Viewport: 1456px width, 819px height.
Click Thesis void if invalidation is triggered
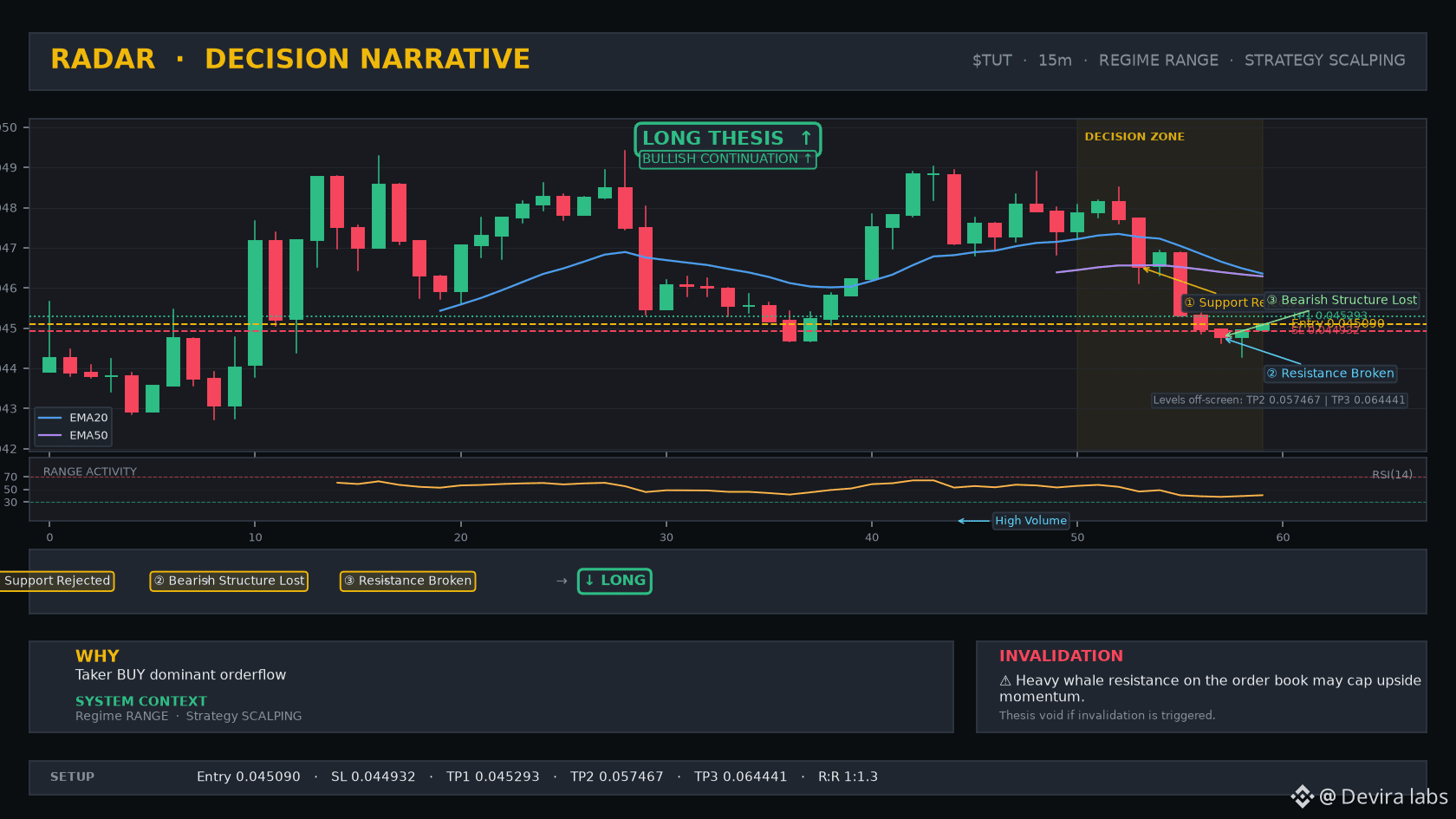[1107, 715]
